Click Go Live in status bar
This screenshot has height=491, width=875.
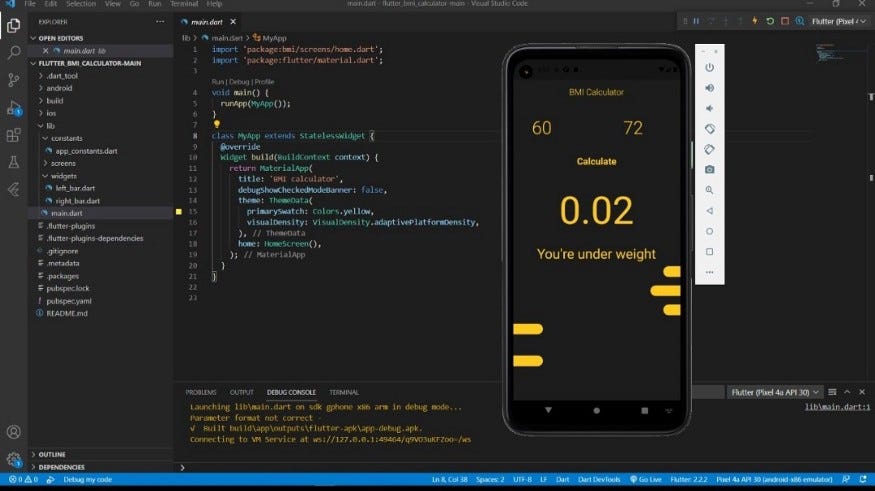pyautogui.click(x=646, y=479)
